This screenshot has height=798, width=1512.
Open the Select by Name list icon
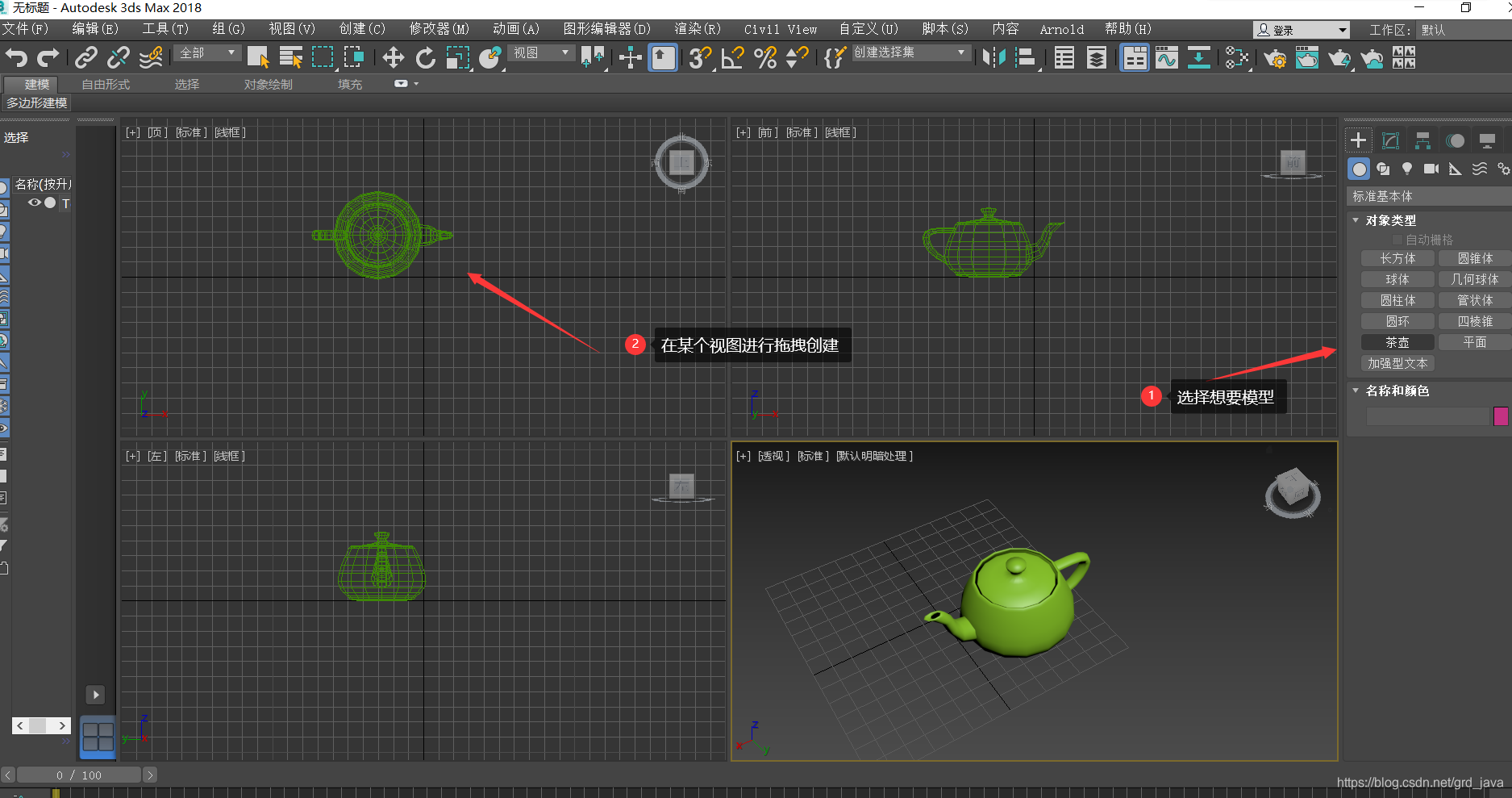coord(290,58)
